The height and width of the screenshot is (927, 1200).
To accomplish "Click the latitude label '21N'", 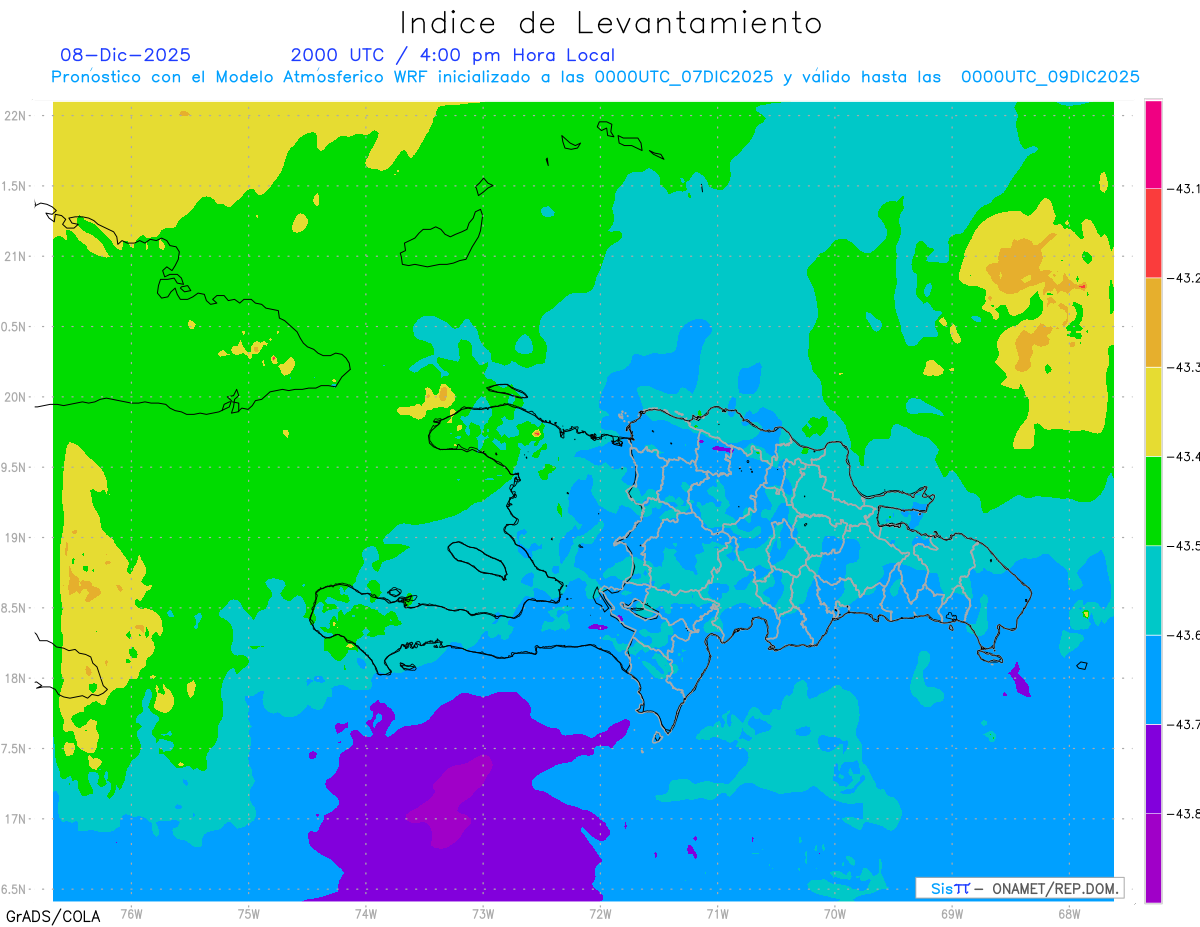I will [x=16, y=256].
